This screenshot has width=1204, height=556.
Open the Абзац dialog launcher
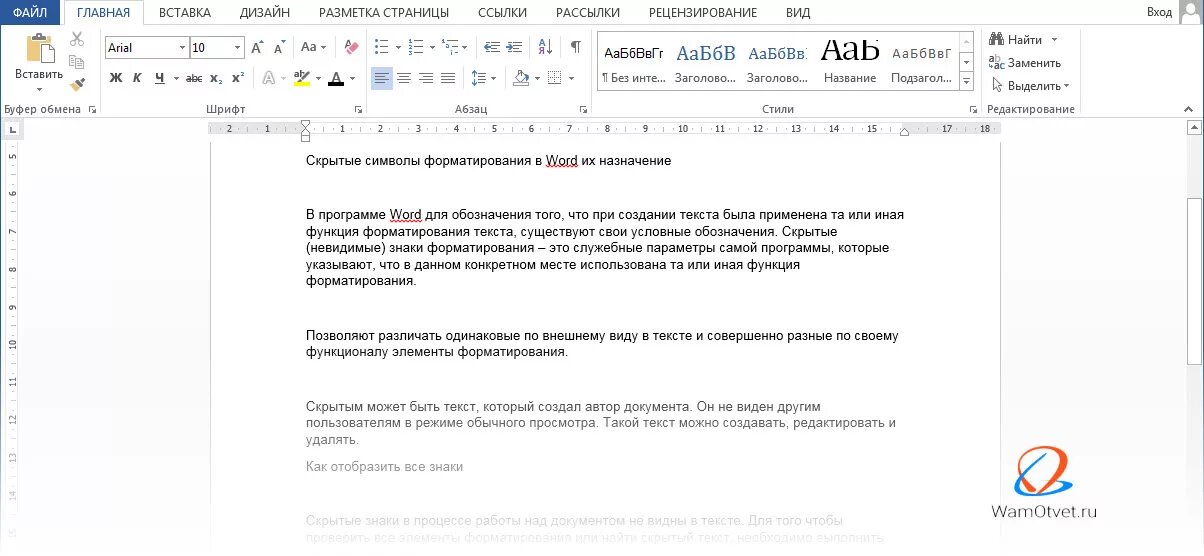coord(583,110)
